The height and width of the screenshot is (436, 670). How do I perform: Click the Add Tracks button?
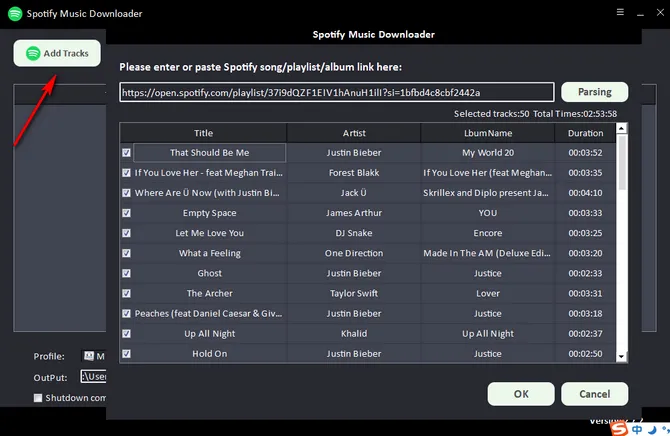click(57, 53)
